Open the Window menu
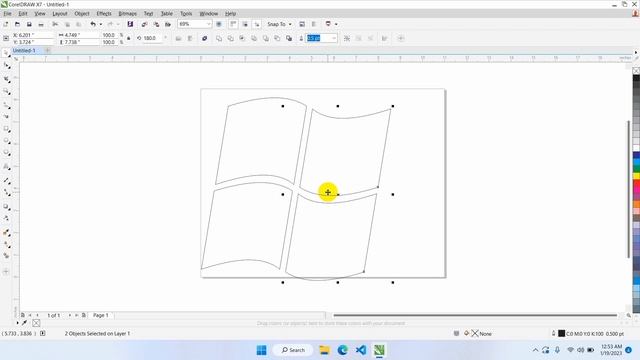This screenshot has height=360, width=640. pos(209,13)
